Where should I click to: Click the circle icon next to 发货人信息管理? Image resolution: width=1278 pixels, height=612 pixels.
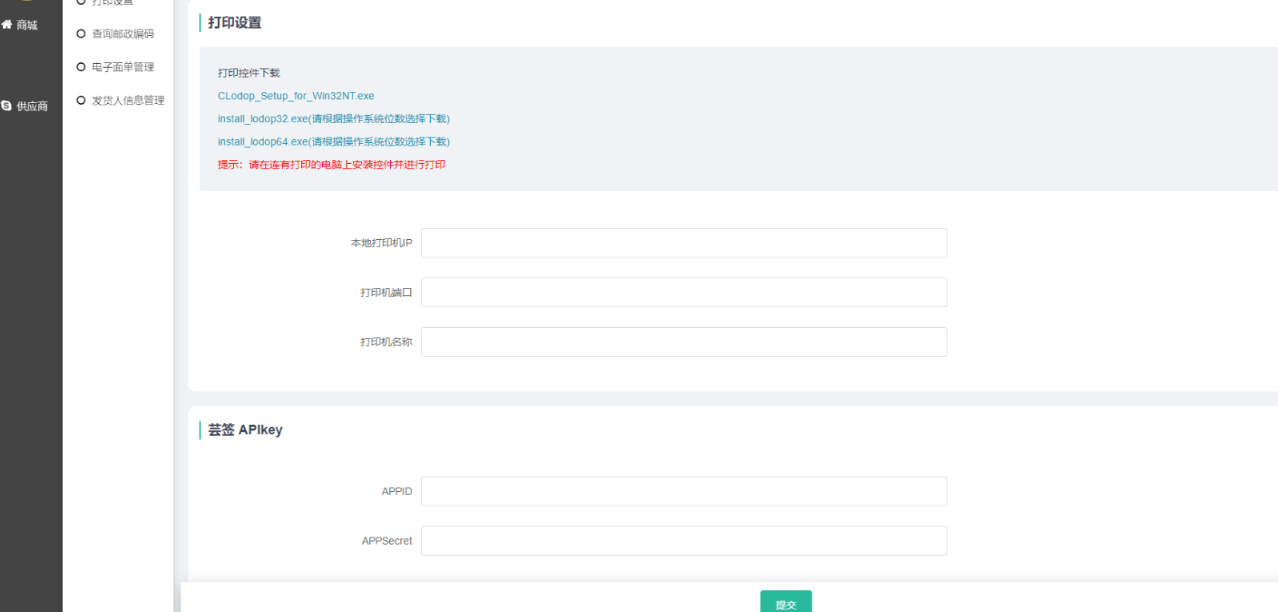pyautogui.click(x=81, y=100)
